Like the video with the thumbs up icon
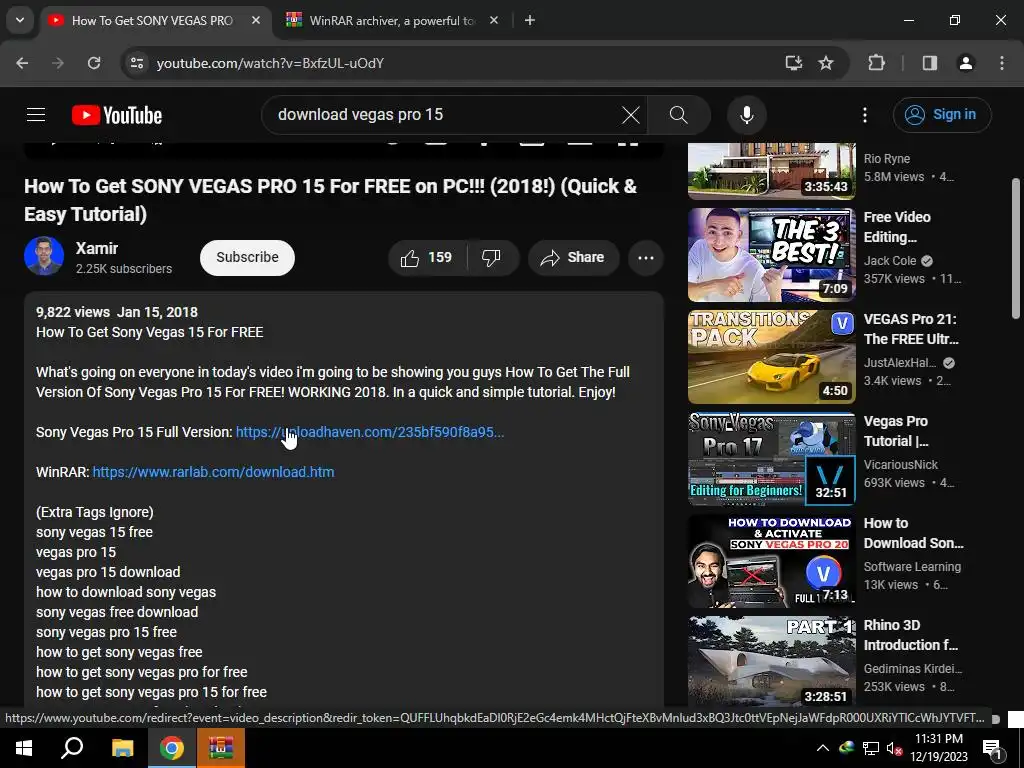 426,257
